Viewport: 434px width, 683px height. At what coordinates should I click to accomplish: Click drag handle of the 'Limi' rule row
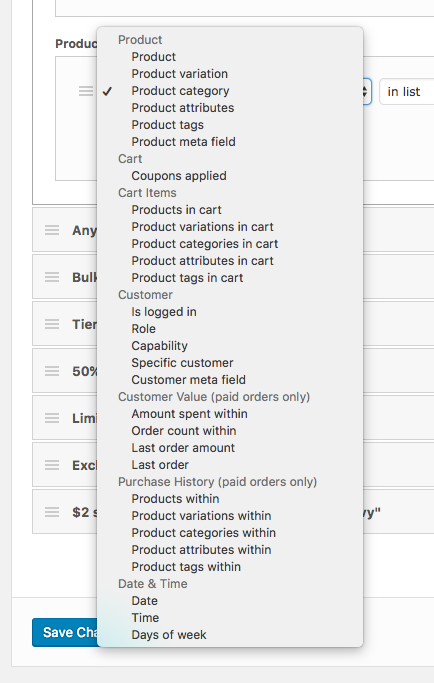pos(52,418)
